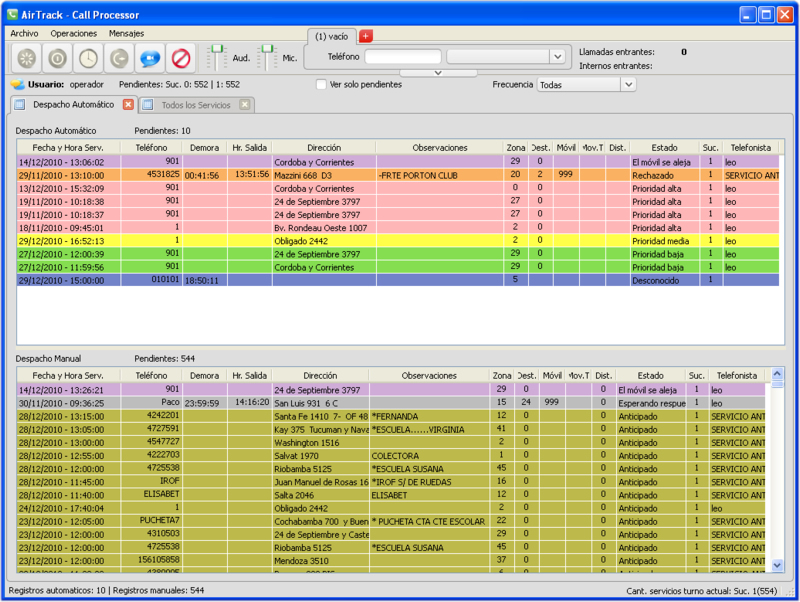Click the -FRTE PORTON CLUB observation cell
The image size is (800, 602).
point(440,175)
